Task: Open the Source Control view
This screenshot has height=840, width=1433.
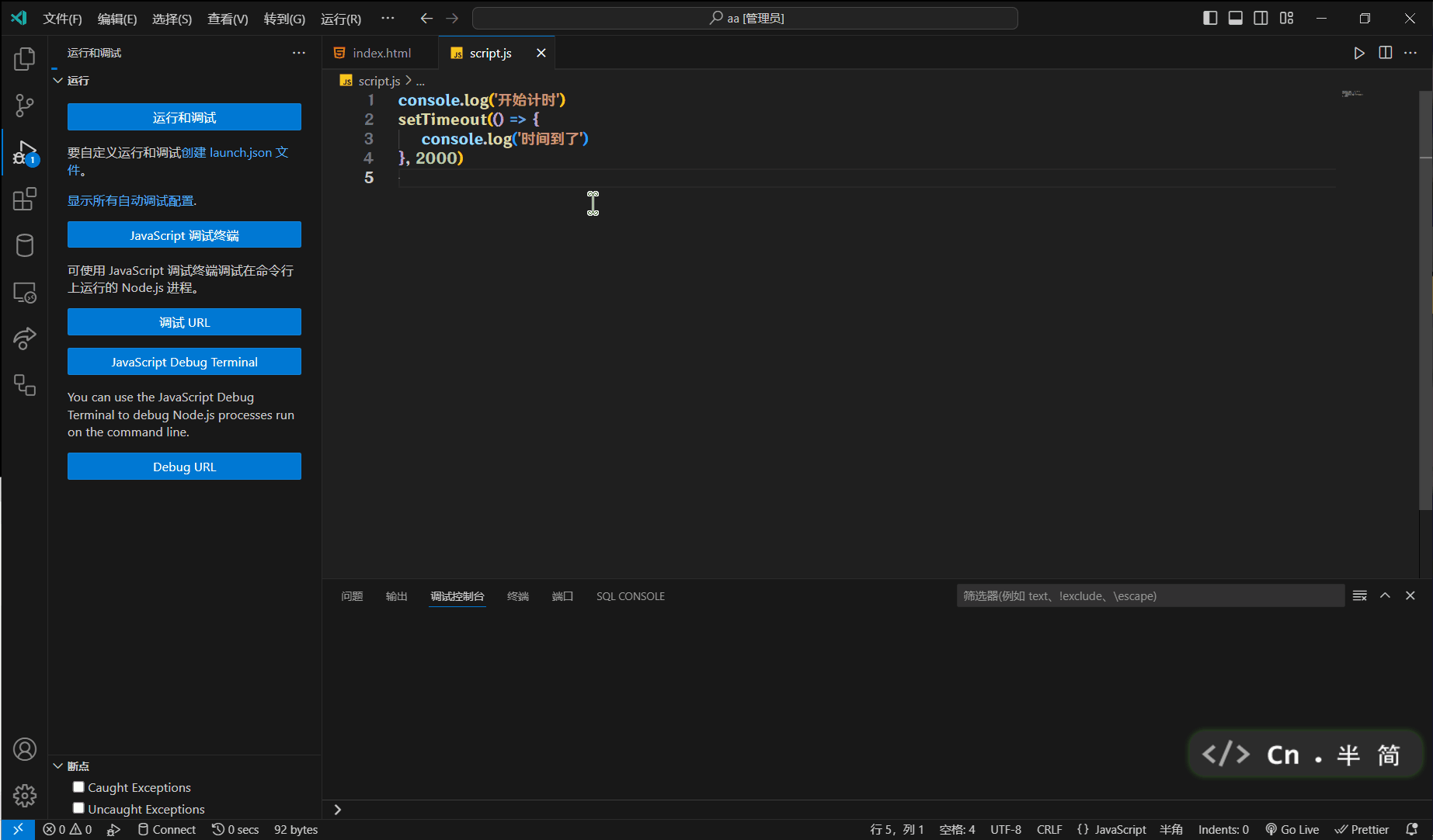Action: click(x=24, y=106)
